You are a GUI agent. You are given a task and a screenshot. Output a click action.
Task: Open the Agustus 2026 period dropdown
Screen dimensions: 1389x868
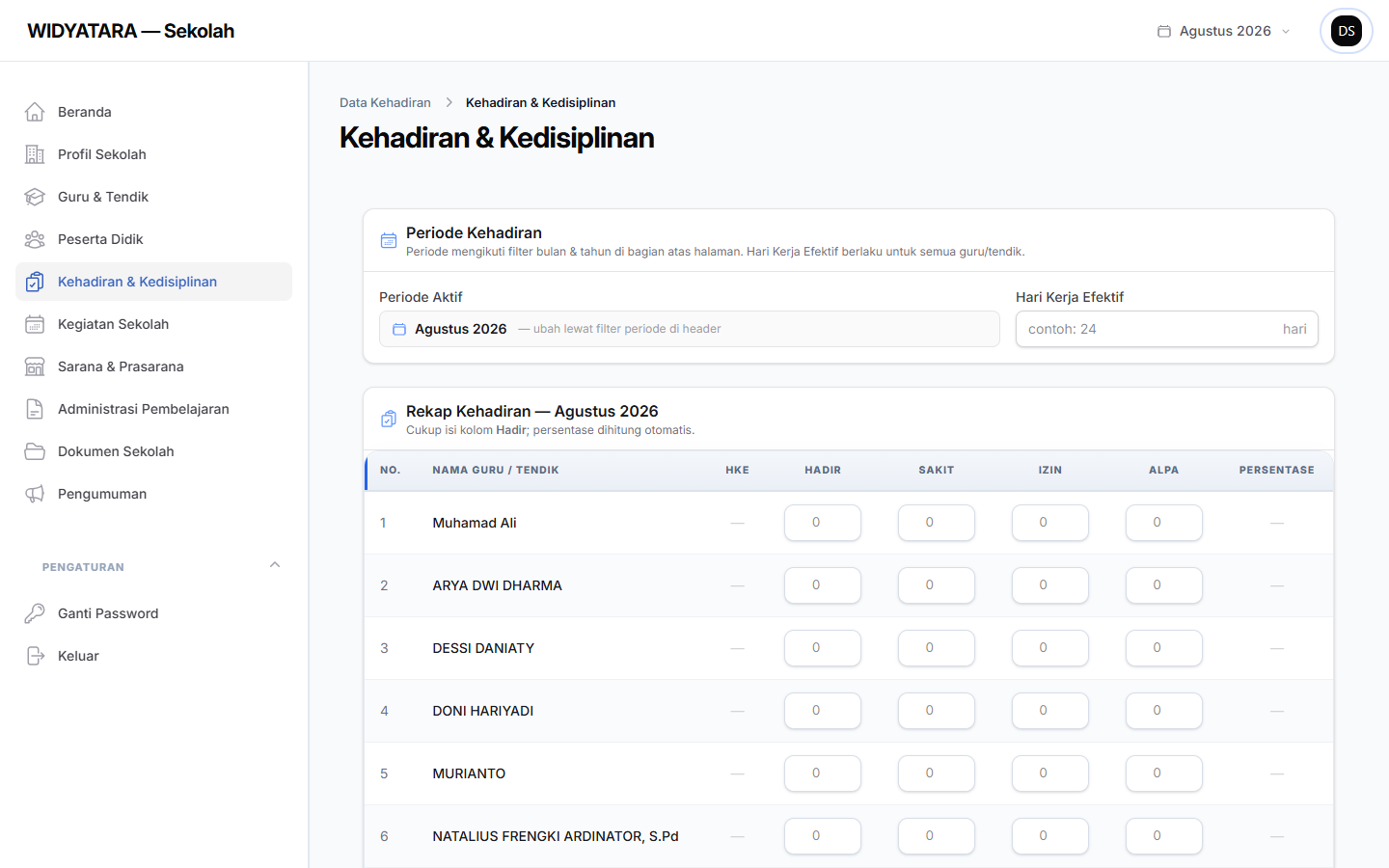[1224, 31]
